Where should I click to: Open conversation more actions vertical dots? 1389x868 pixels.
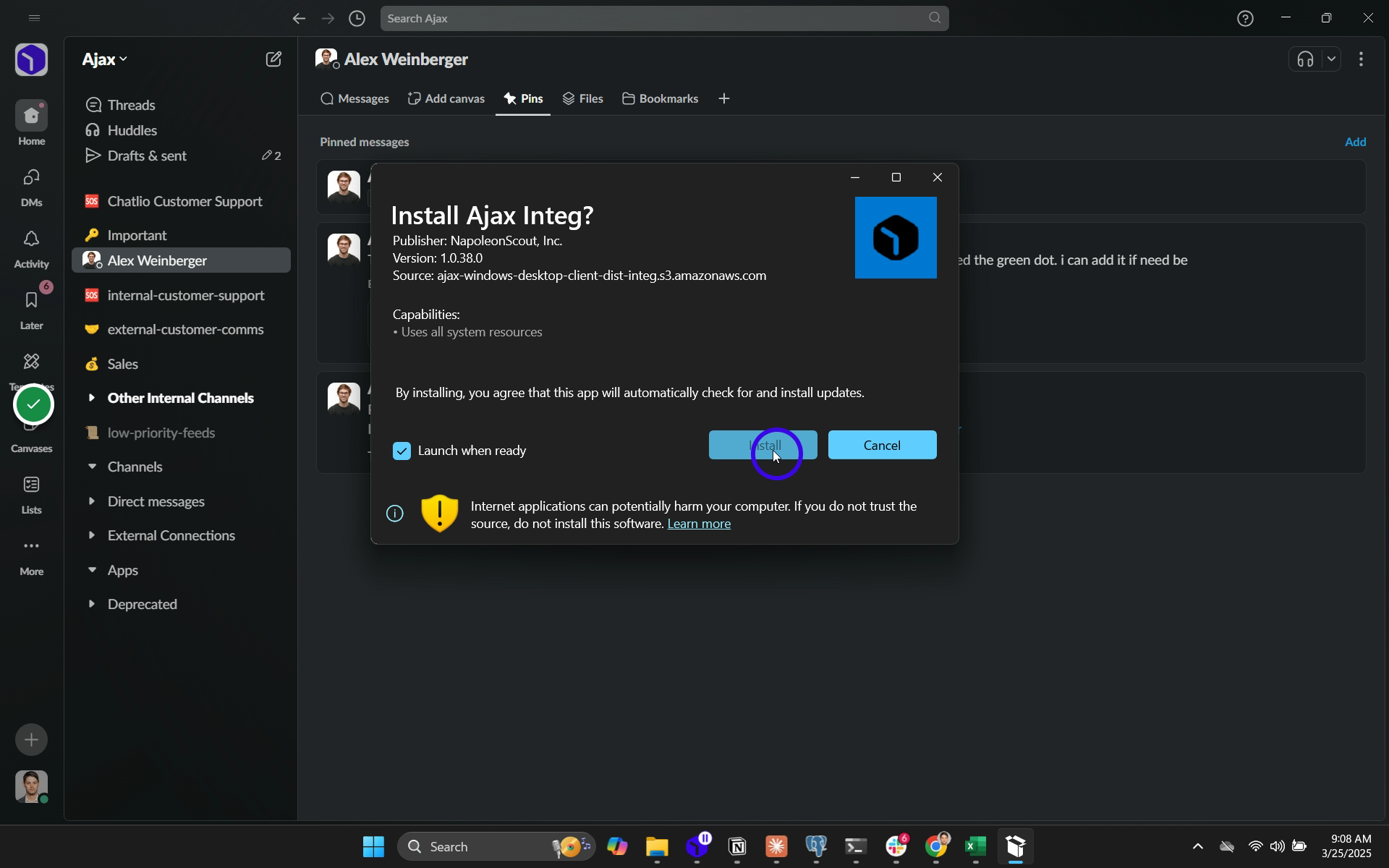(x=1362, y=59)
